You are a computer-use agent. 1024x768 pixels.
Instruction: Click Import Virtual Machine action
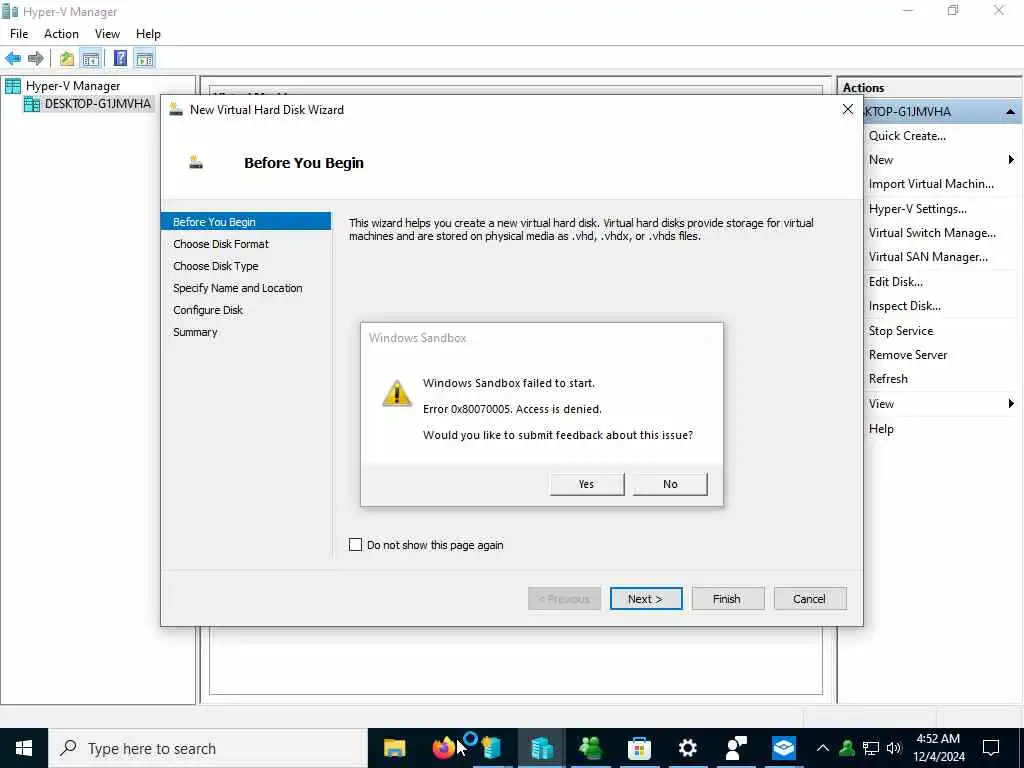click(931, 184)
